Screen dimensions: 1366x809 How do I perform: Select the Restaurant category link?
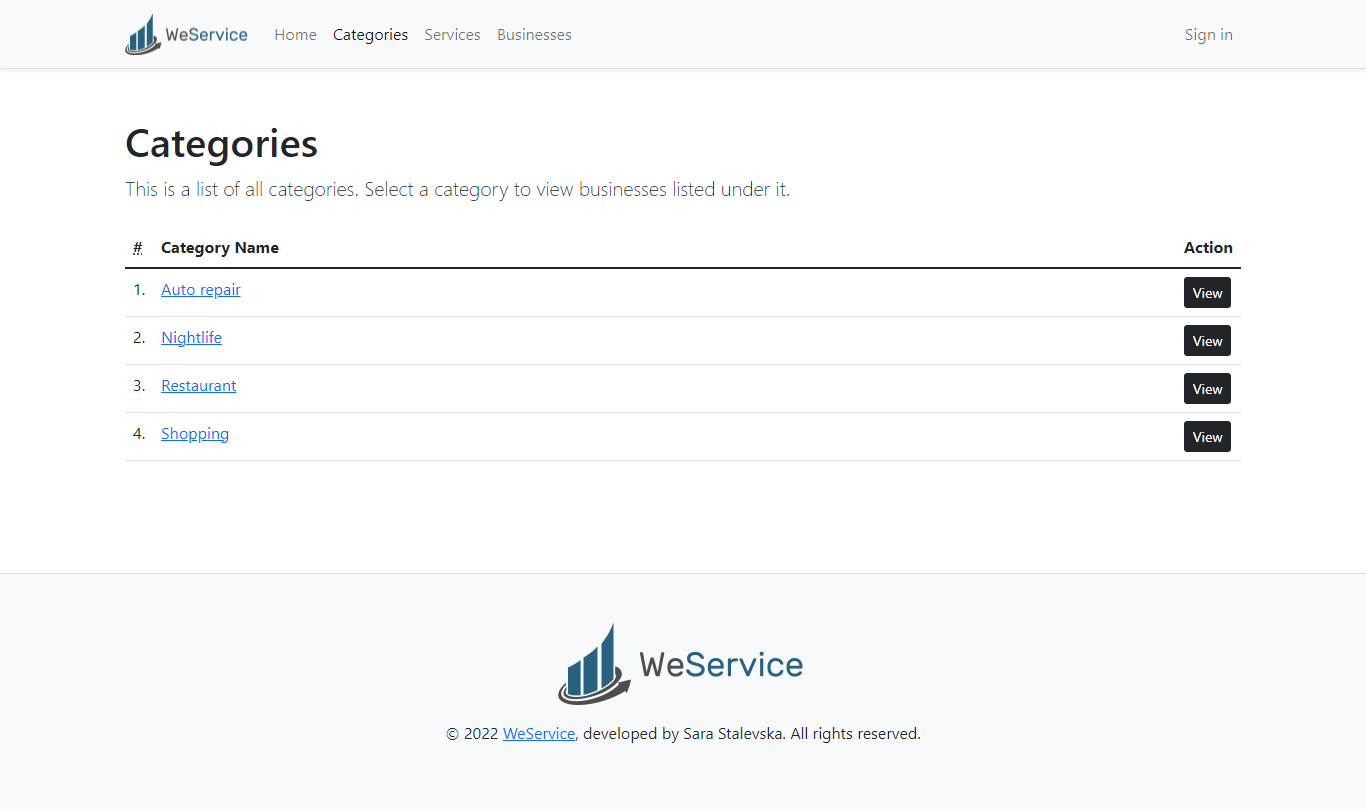click(x=198, y=386)
